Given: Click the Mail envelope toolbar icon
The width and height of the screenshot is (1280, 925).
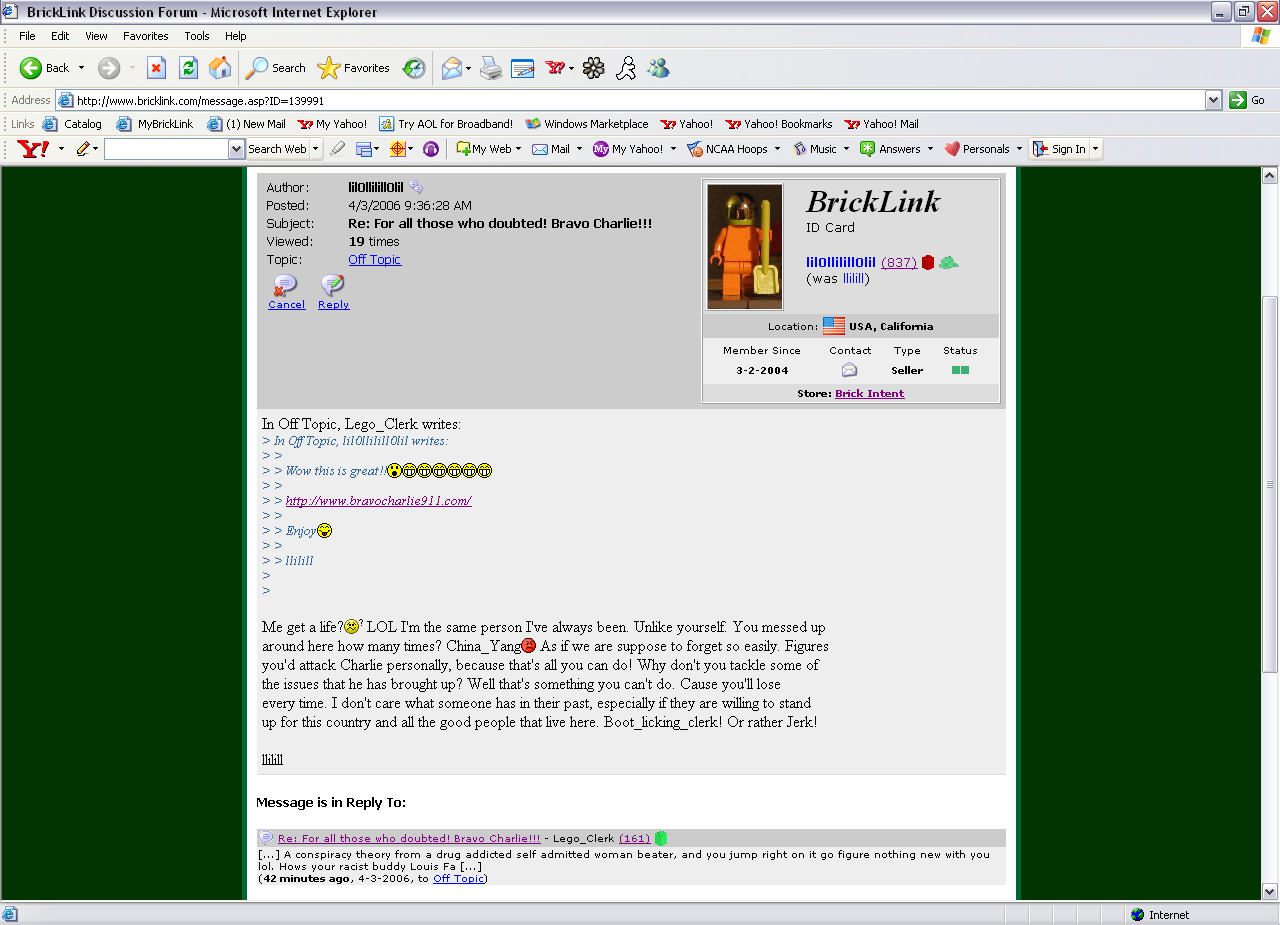Looking at the screenshot, I should 452,68.
